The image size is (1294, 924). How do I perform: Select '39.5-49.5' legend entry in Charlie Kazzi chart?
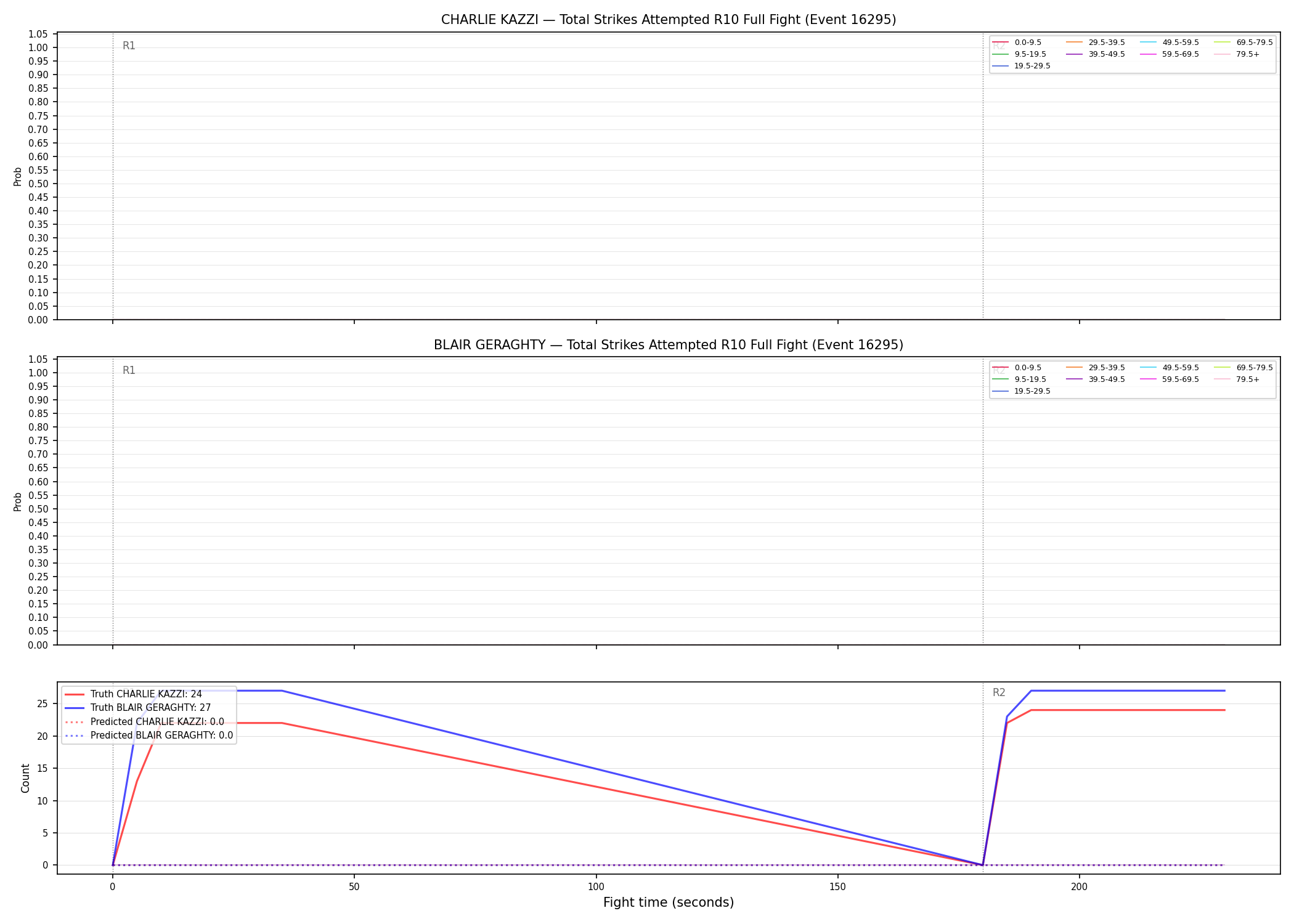coord(1096,54)
